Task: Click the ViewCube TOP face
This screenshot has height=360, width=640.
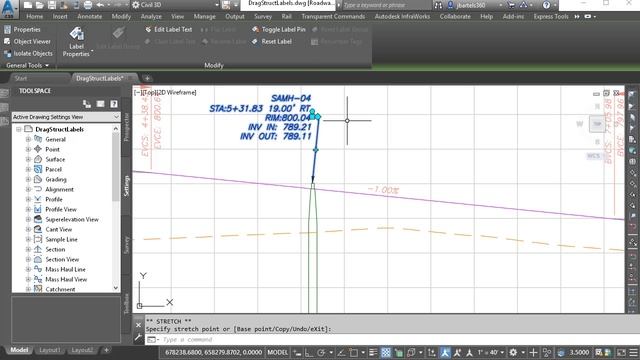Action: tap(597, 124)
